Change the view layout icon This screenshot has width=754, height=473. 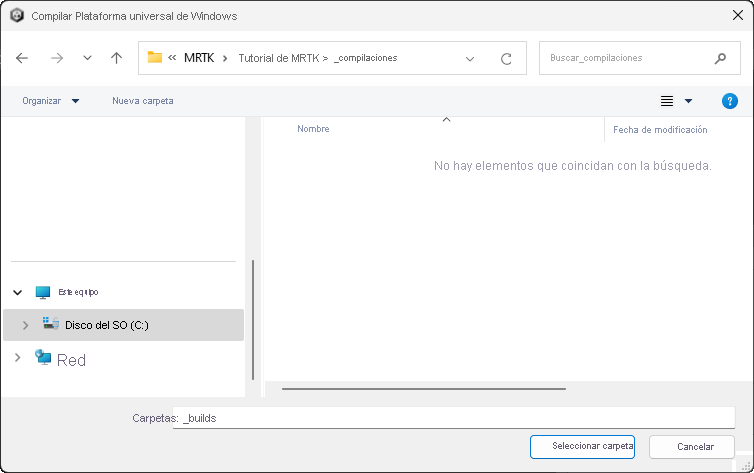click(666, 101)
